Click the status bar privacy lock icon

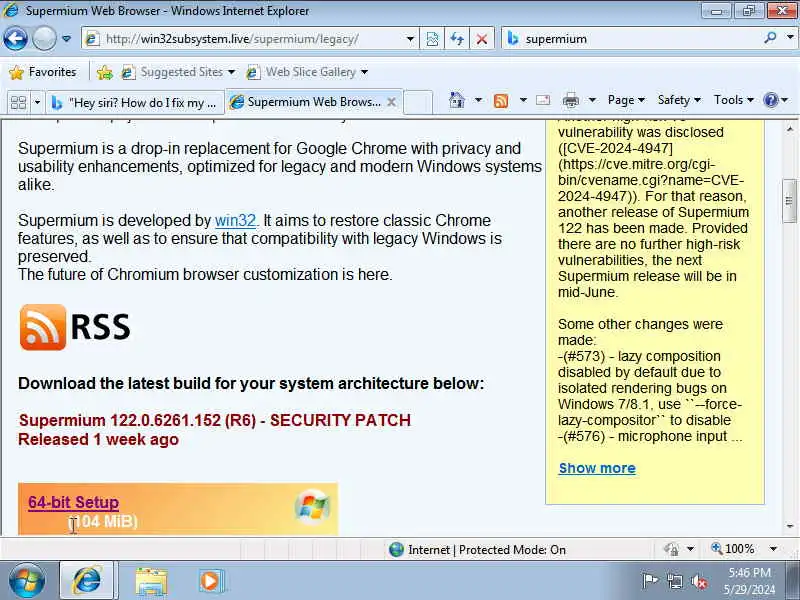pos(671,549)
